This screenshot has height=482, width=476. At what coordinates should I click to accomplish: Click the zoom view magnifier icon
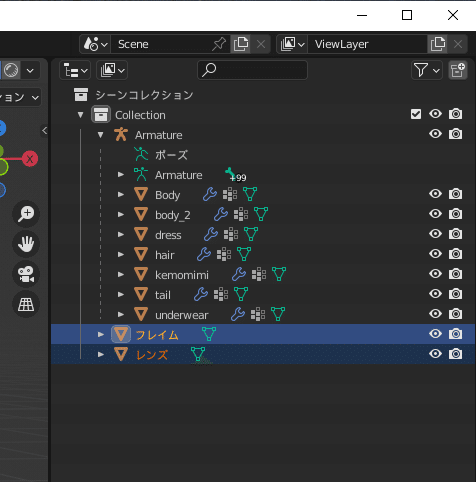pos(26,214)
